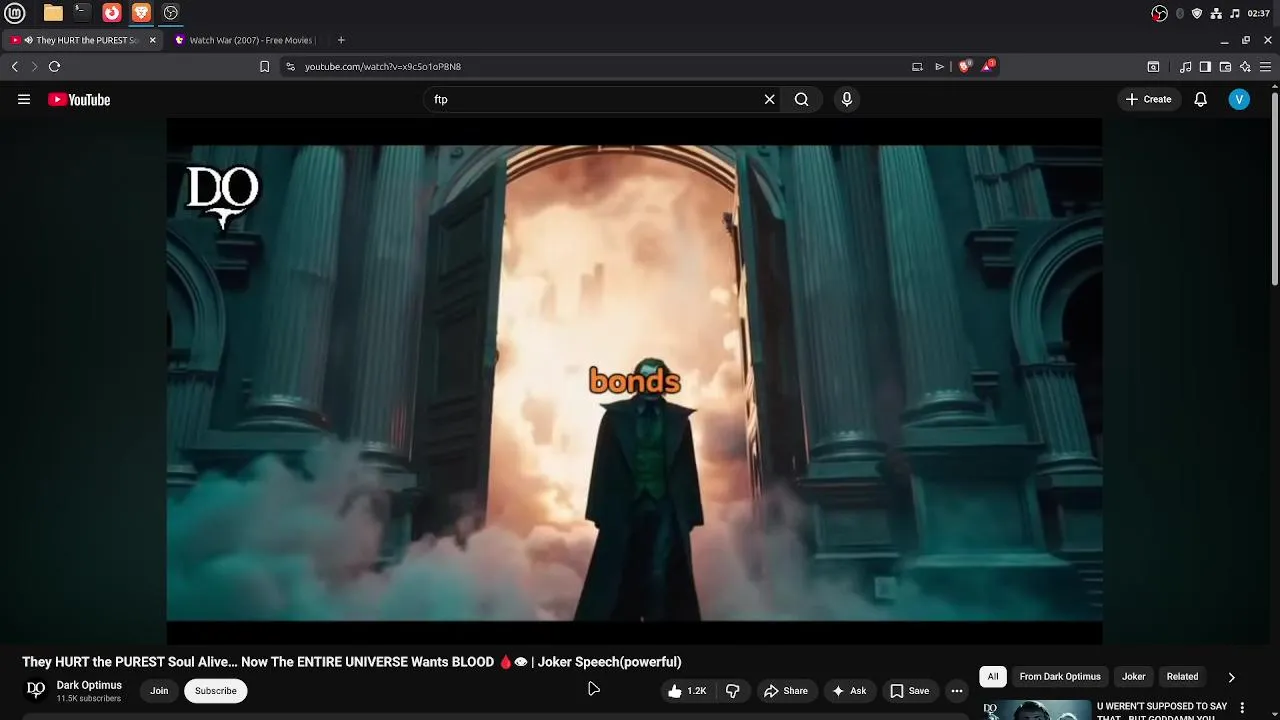
Task: Open Brave Leo AI assistant
Action: 1245,66
